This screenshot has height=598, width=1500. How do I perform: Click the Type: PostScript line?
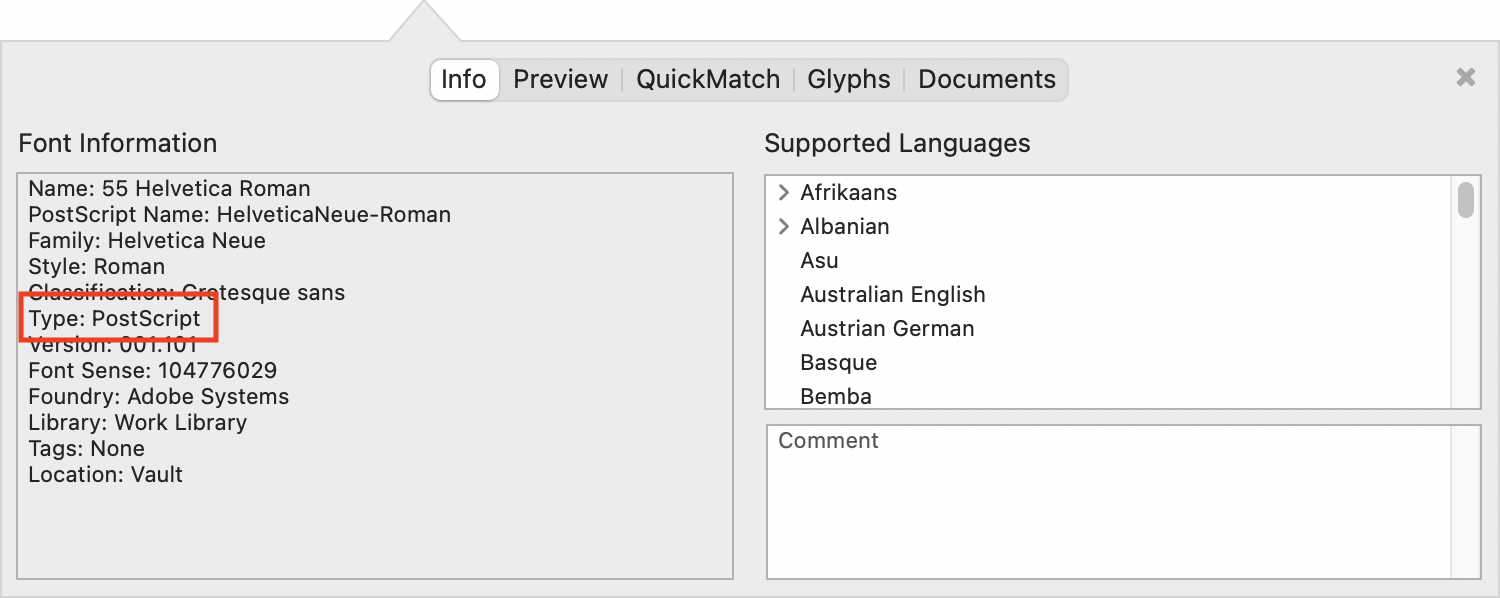tap(114, 319)
